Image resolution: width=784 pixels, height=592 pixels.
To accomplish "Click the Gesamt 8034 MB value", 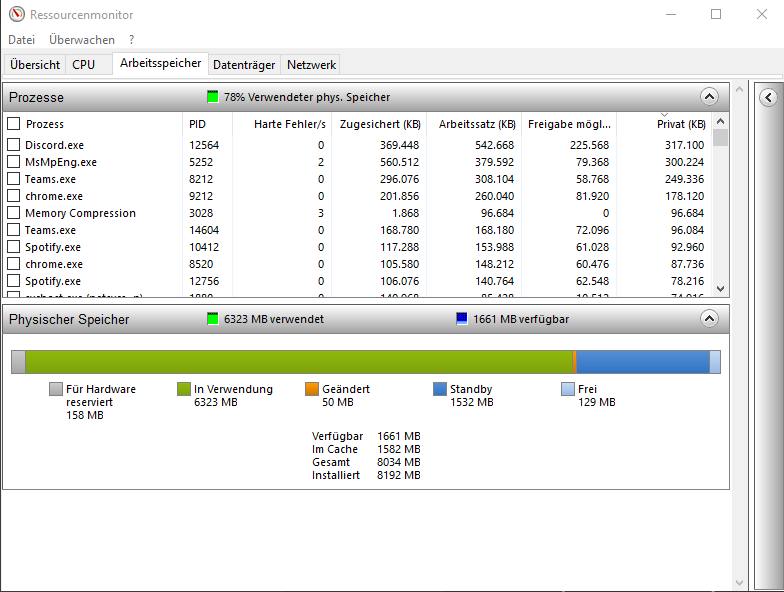I will [398, 462].
